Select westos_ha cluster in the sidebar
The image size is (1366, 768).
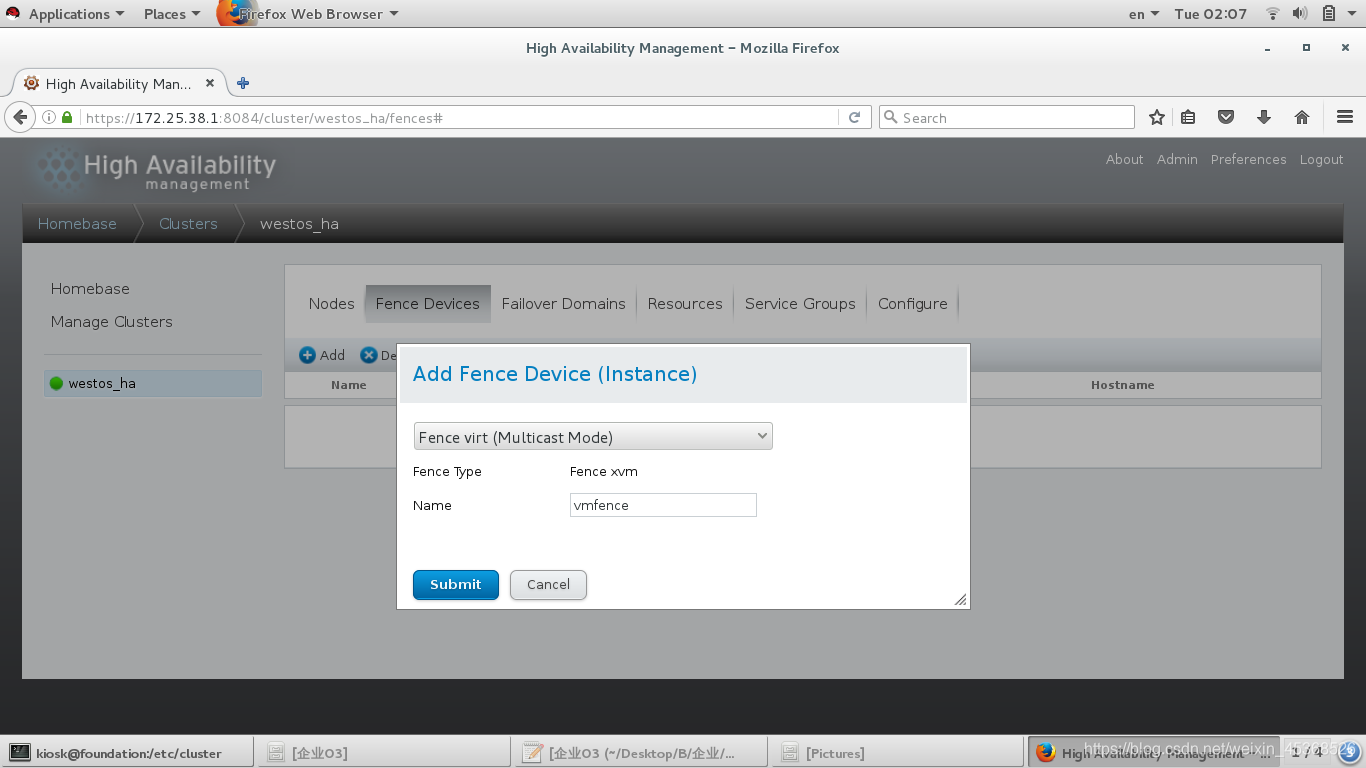(x=153, y=383)
